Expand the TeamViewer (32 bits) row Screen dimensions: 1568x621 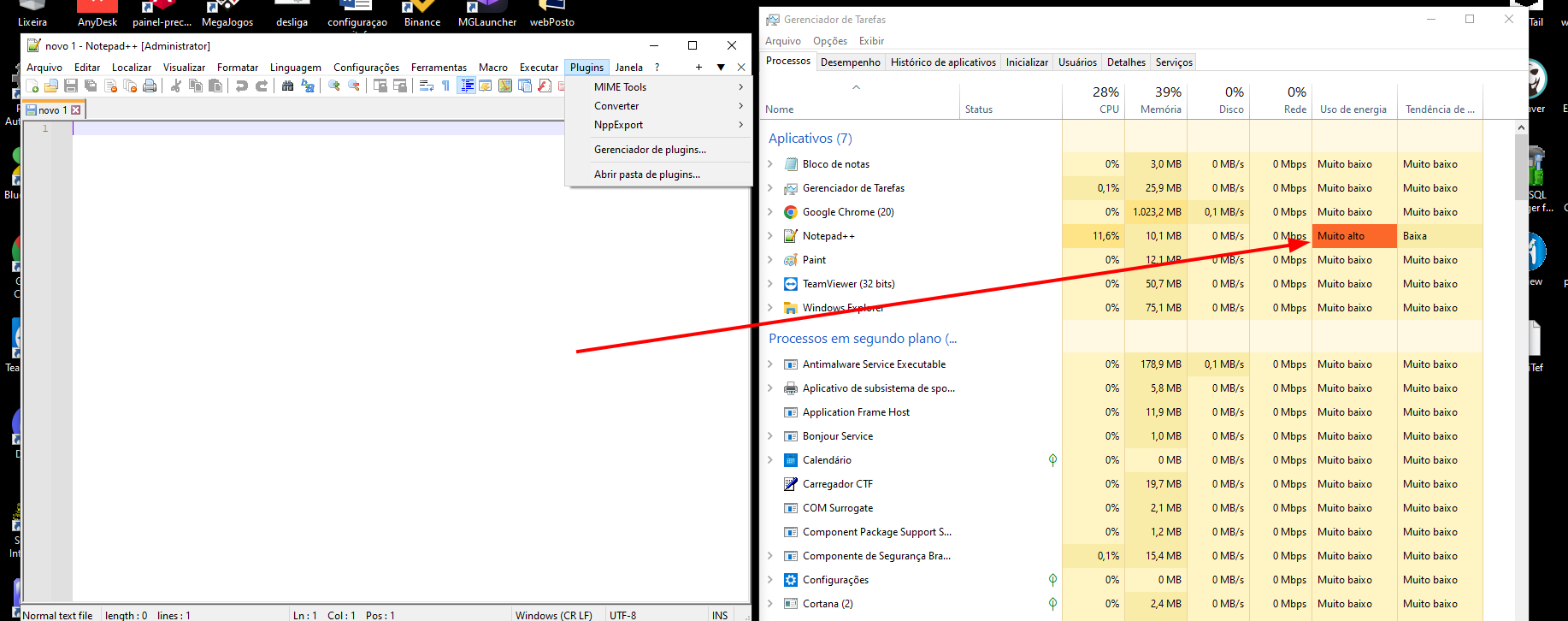[770, 284]
